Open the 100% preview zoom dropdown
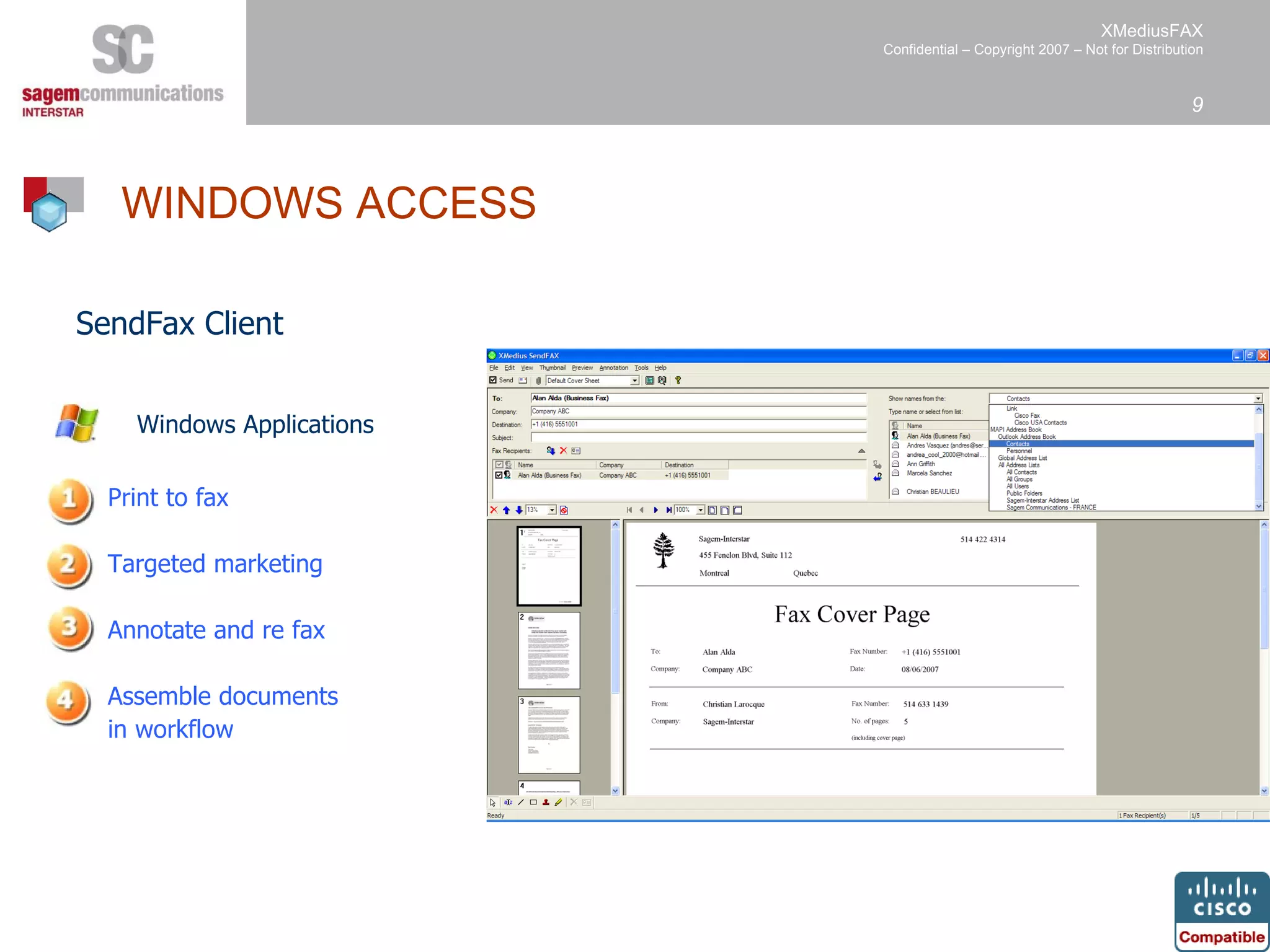The width and height of the screenshot is (1270, 952). [700, 510]
